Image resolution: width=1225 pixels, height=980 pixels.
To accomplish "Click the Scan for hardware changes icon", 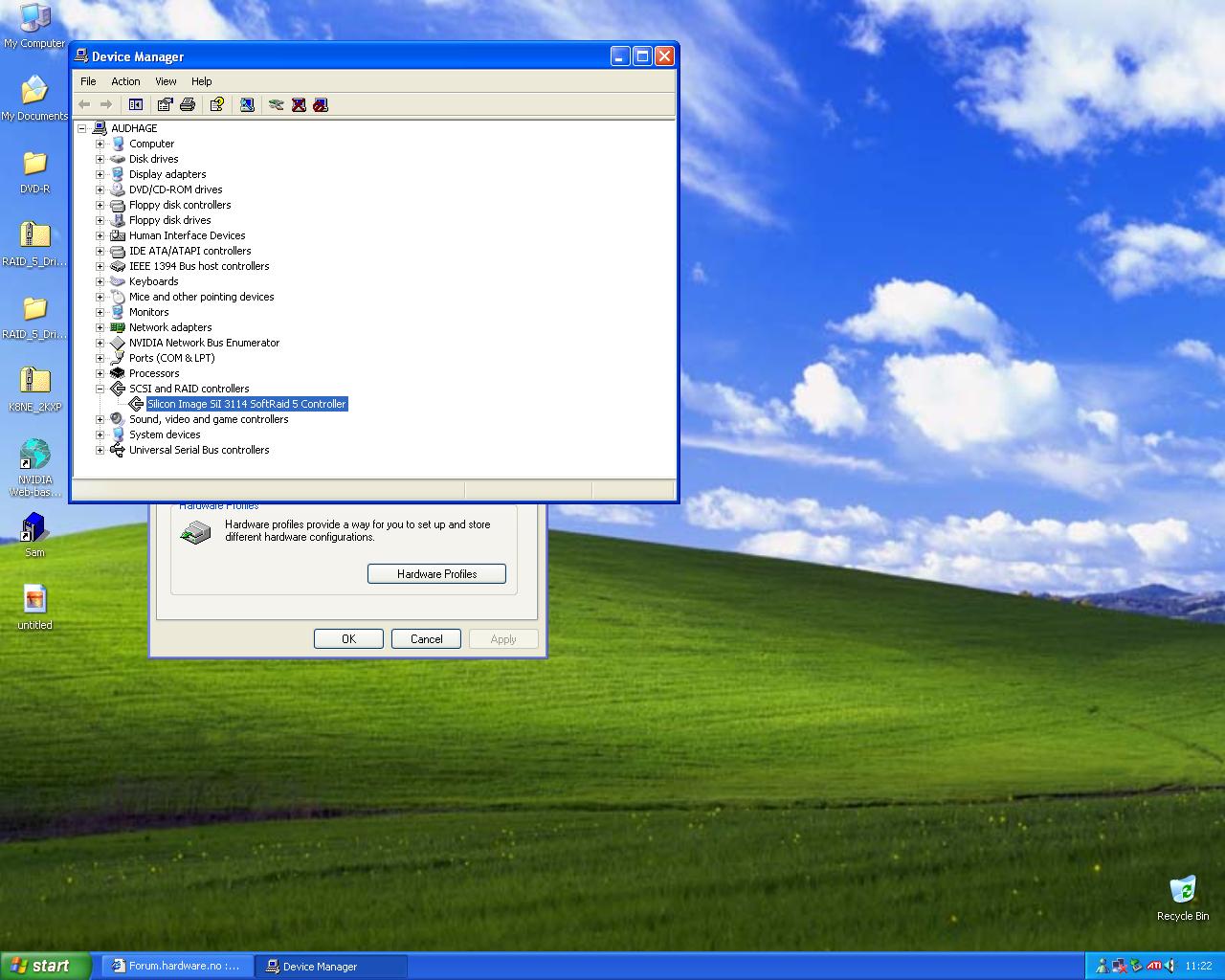I will click(x=247, y=104).
